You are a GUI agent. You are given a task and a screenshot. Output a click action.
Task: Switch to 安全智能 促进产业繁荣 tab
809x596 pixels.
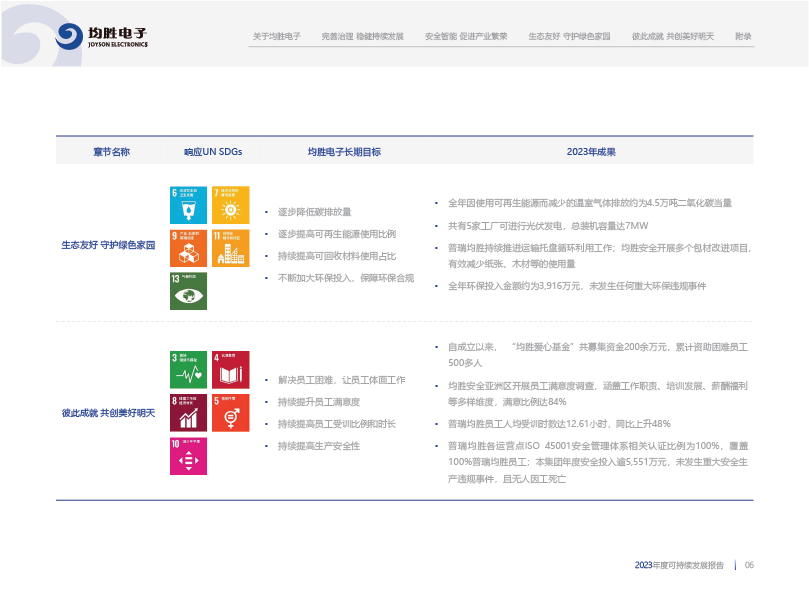[466, 36]
